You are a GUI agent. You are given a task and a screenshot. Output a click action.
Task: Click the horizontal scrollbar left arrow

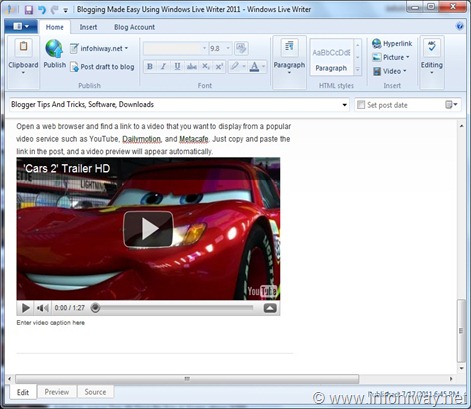coord(9,379)
